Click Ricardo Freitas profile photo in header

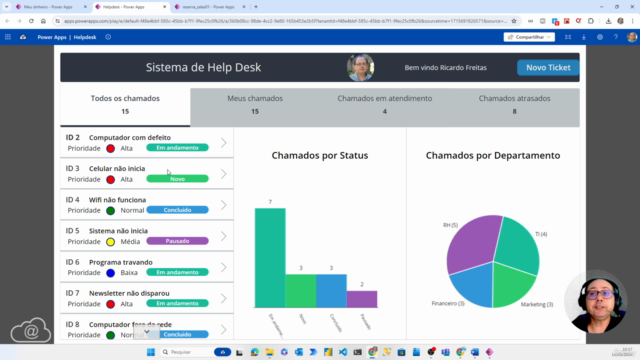click(360, 67)
